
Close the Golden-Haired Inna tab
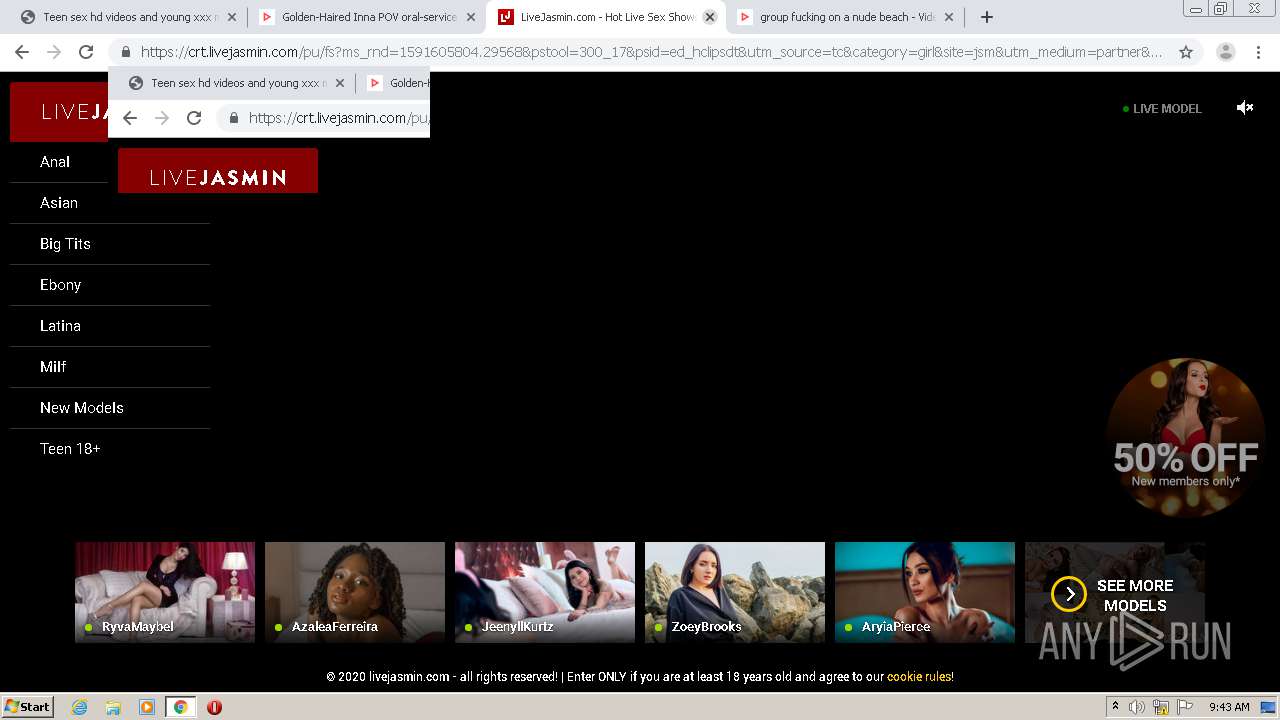(471, 17)
